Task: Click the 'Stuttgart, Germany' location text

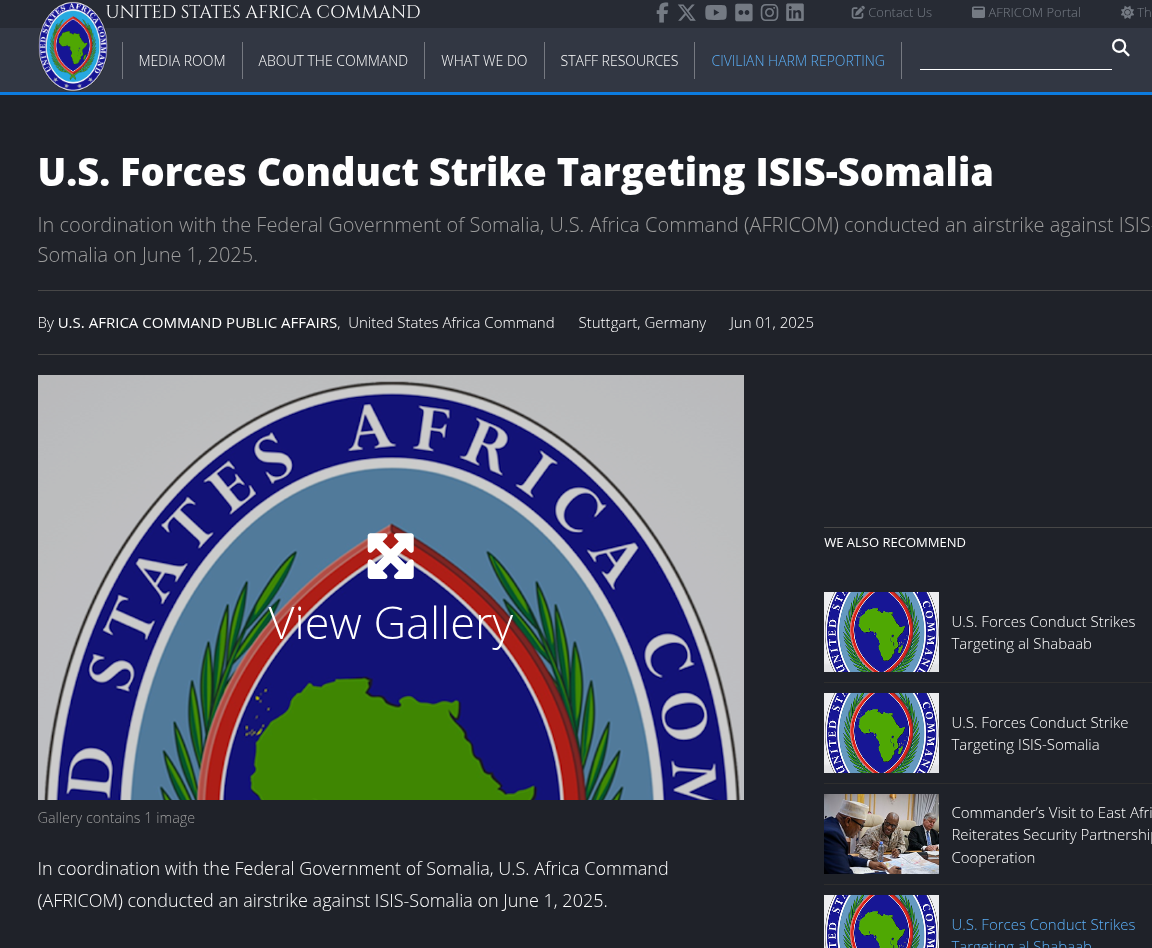Action: pyautogui.click(x=642, y=323)
